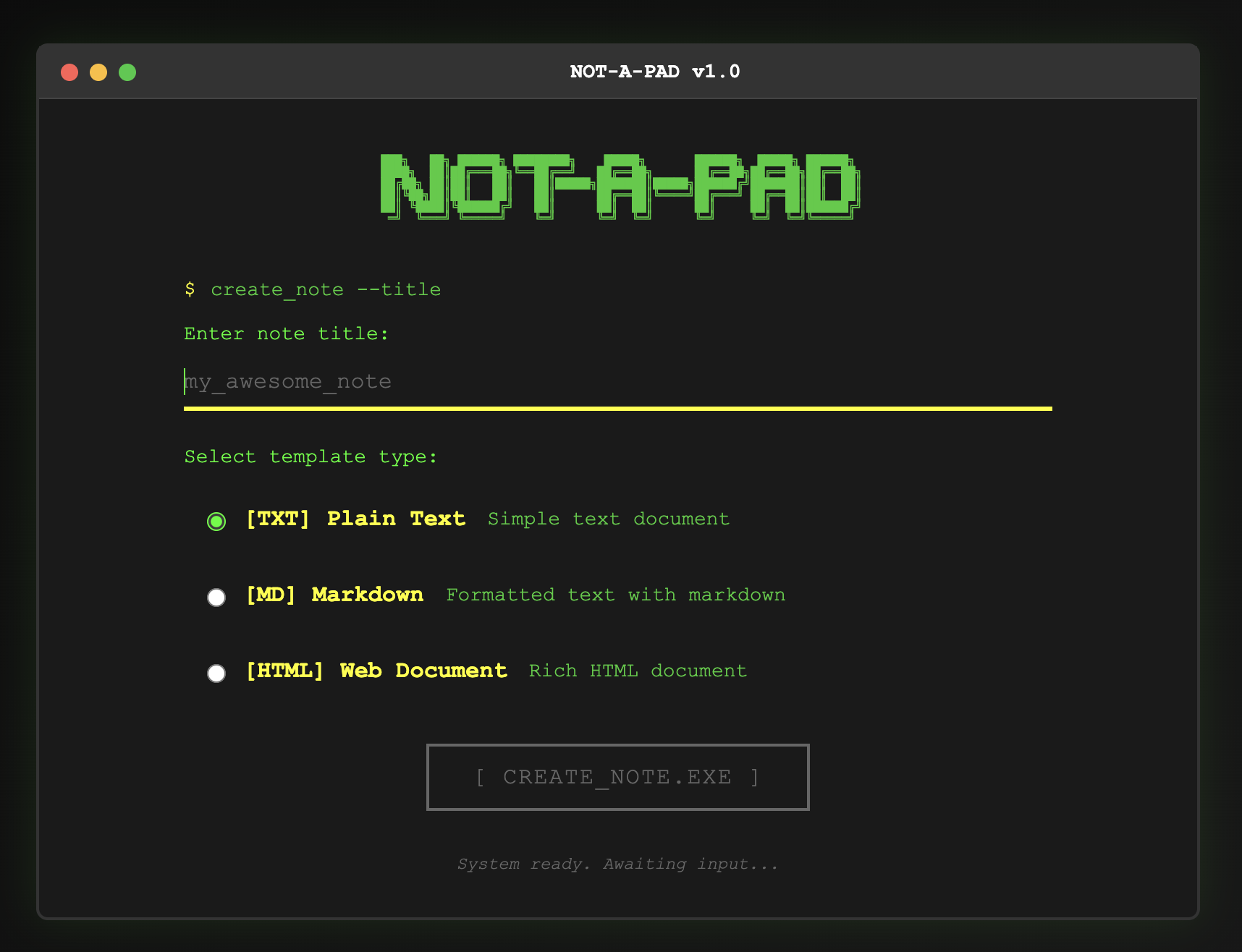Click the yellow minimize window dot

point(98,72)
